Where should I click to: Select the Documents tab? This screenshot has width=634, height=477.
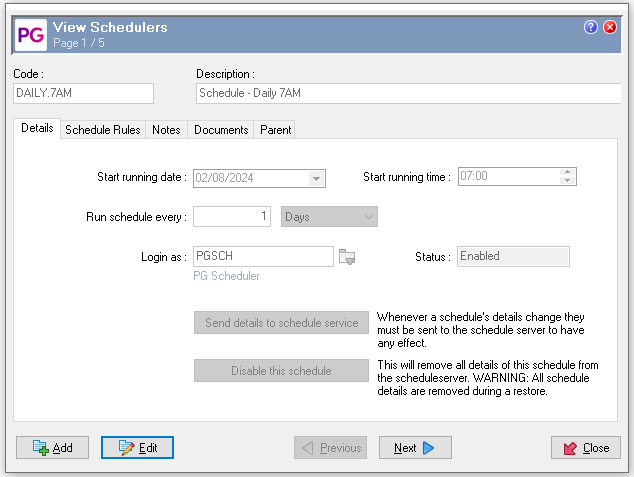pyautogui.click(x=221, y=130)
